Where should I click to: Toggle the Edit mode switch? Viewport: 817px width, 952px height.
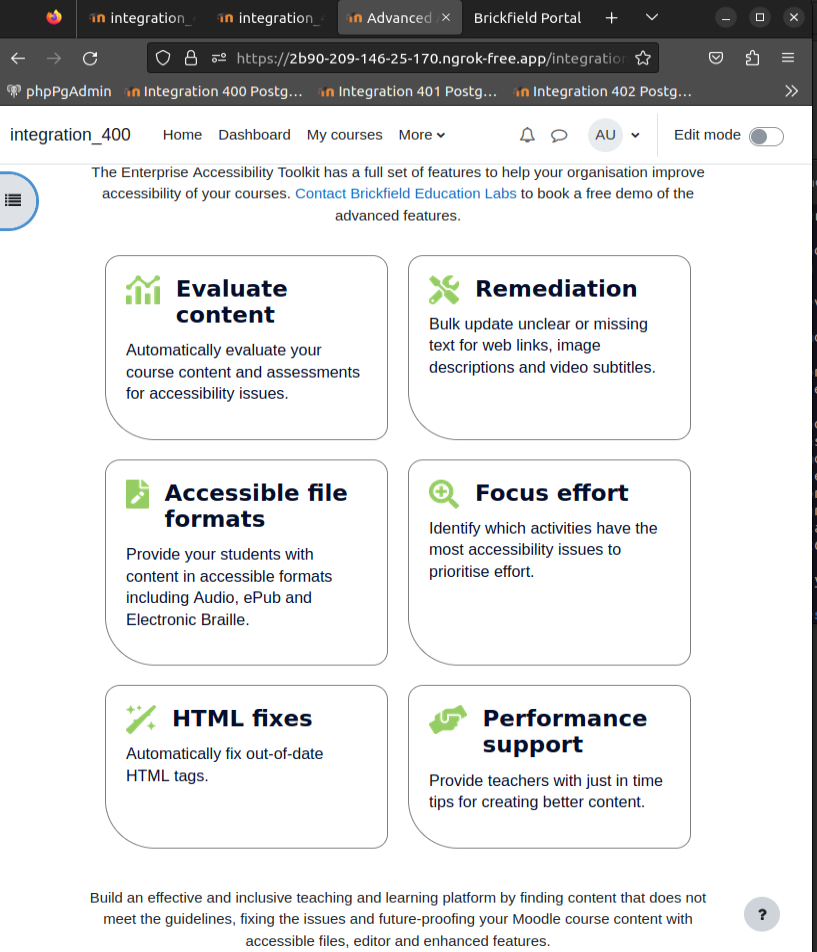click(x=766, y=137)
